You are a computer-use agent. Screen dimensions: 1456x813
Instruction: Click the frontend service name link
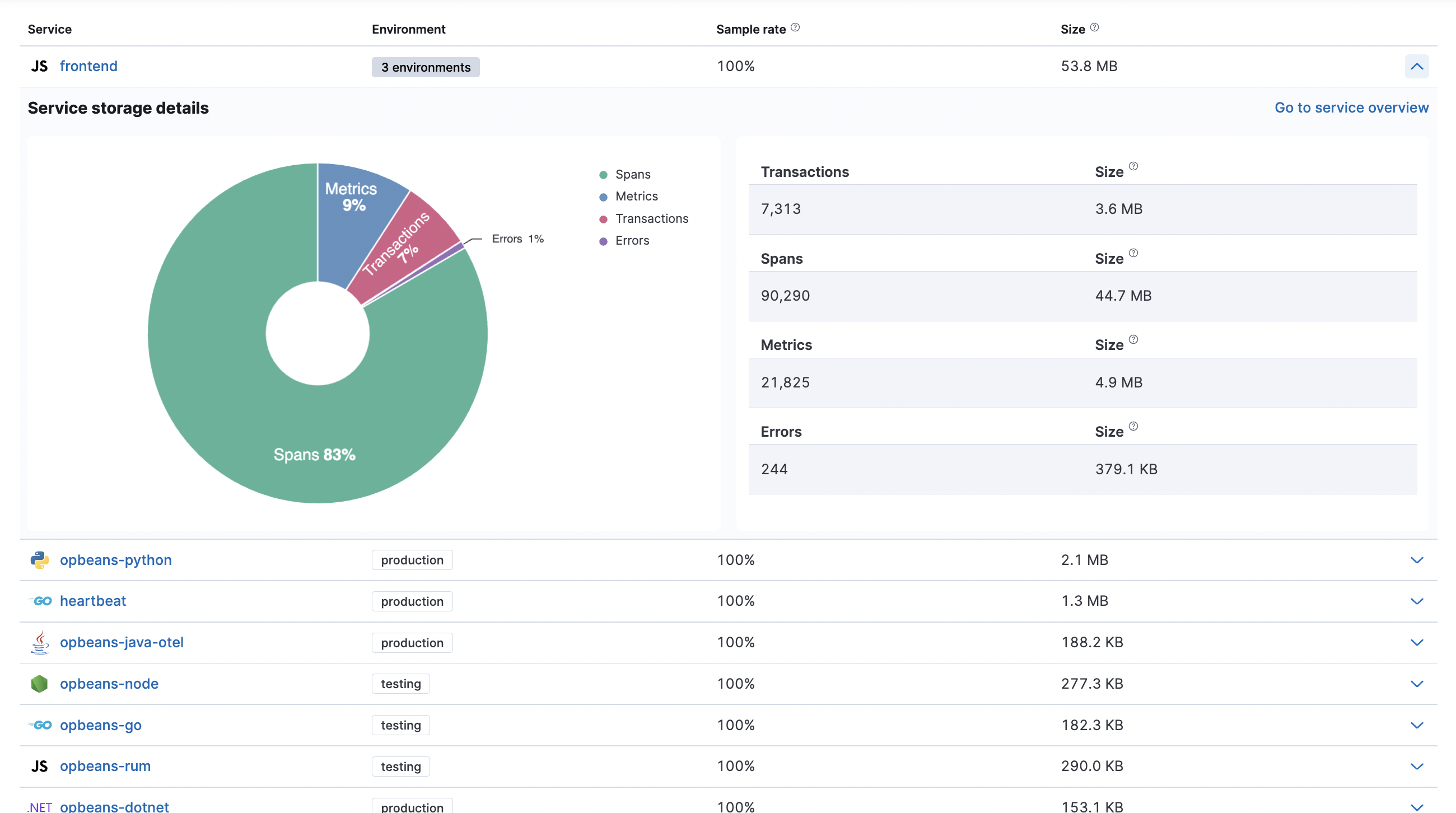(88, 66)
